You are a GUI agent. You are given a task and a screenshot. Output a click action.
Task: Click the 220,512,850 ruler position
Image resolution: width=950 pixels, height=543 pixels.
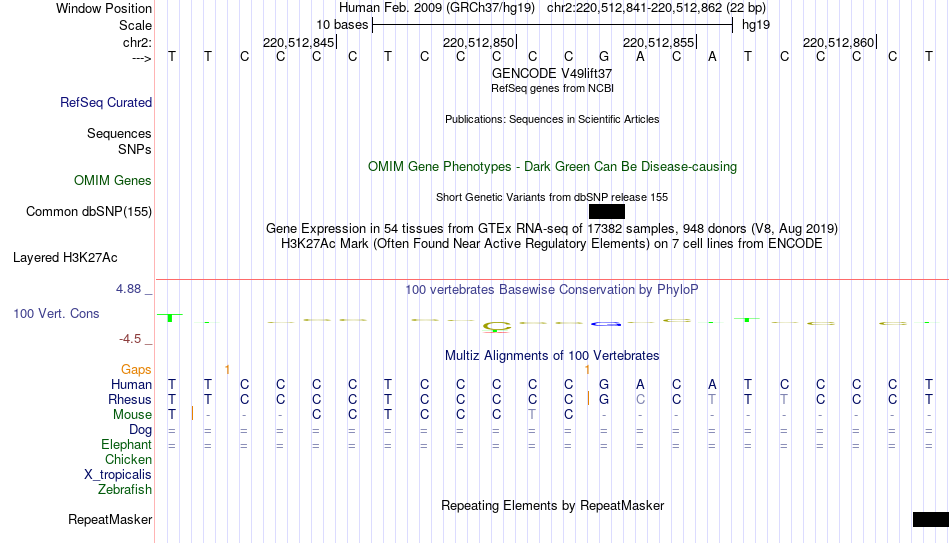[478, 42]
